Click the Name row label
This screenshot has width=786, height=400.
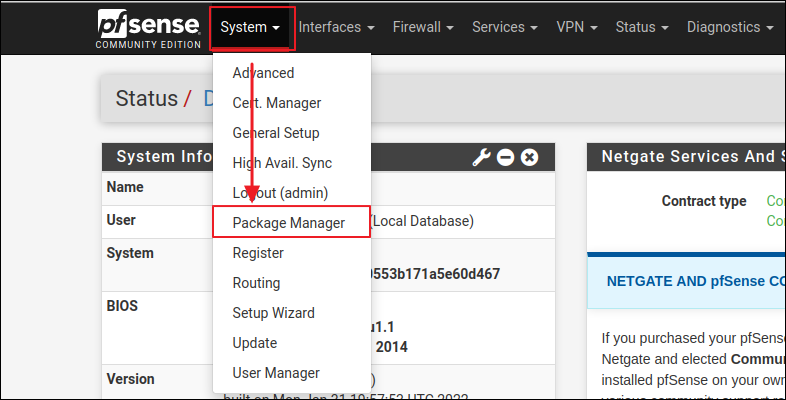click(125, 187)
